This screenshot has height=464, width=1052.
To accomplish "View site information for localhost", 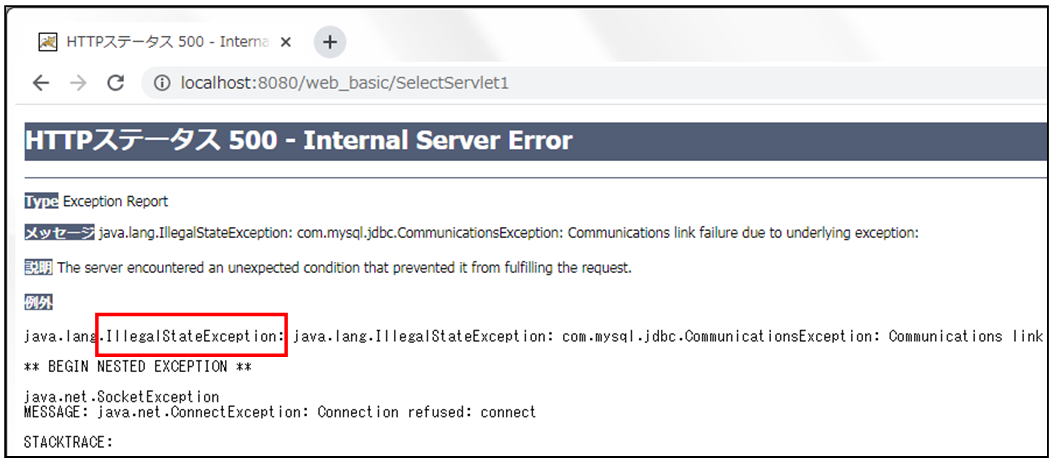I will (162, 83).
